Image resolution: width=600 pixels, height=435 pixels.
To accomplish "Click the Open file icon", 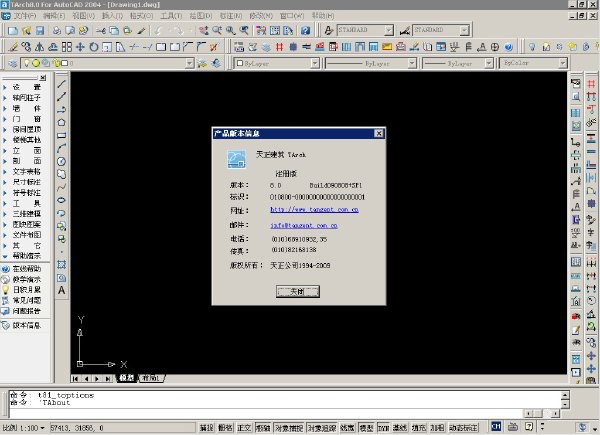I will tap(26, 31).
